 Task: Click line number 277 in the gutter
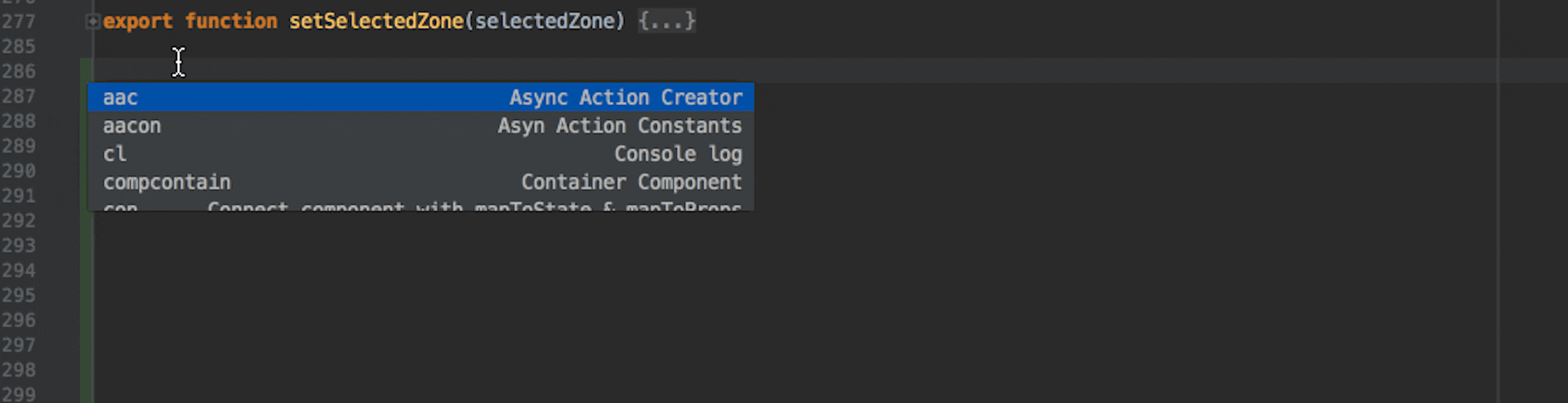[19, 21]
